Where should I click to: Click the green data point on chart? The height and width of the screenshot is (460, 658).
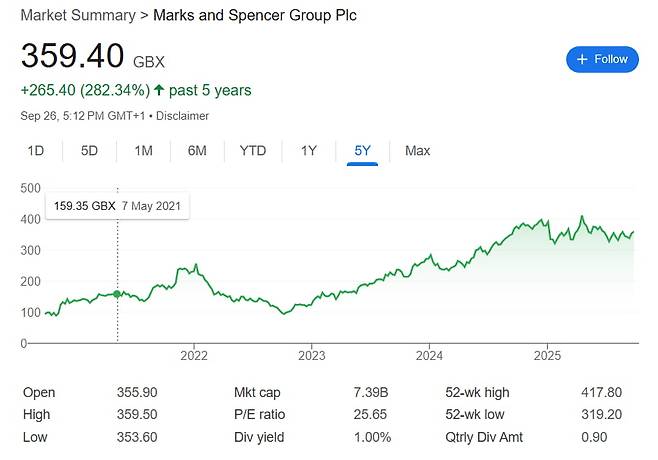[118, 294]
